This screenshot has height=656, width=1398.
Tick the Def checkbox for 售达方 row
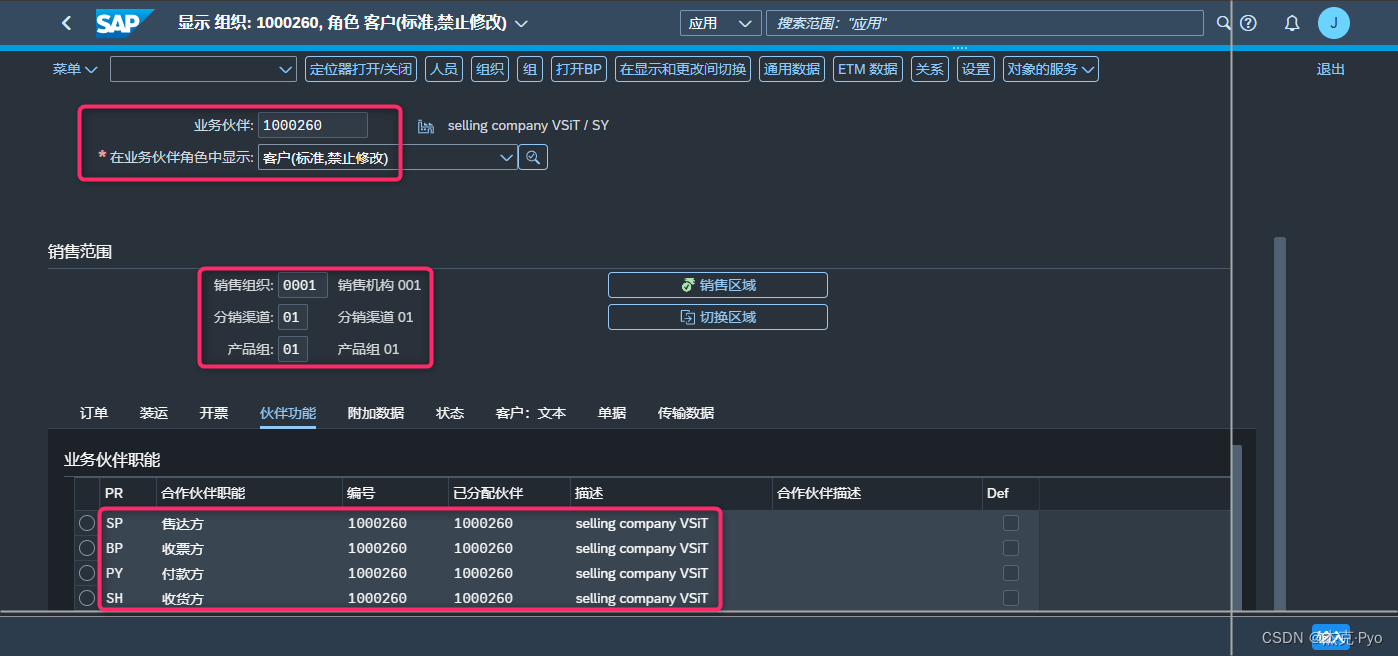click(1011, 523)
